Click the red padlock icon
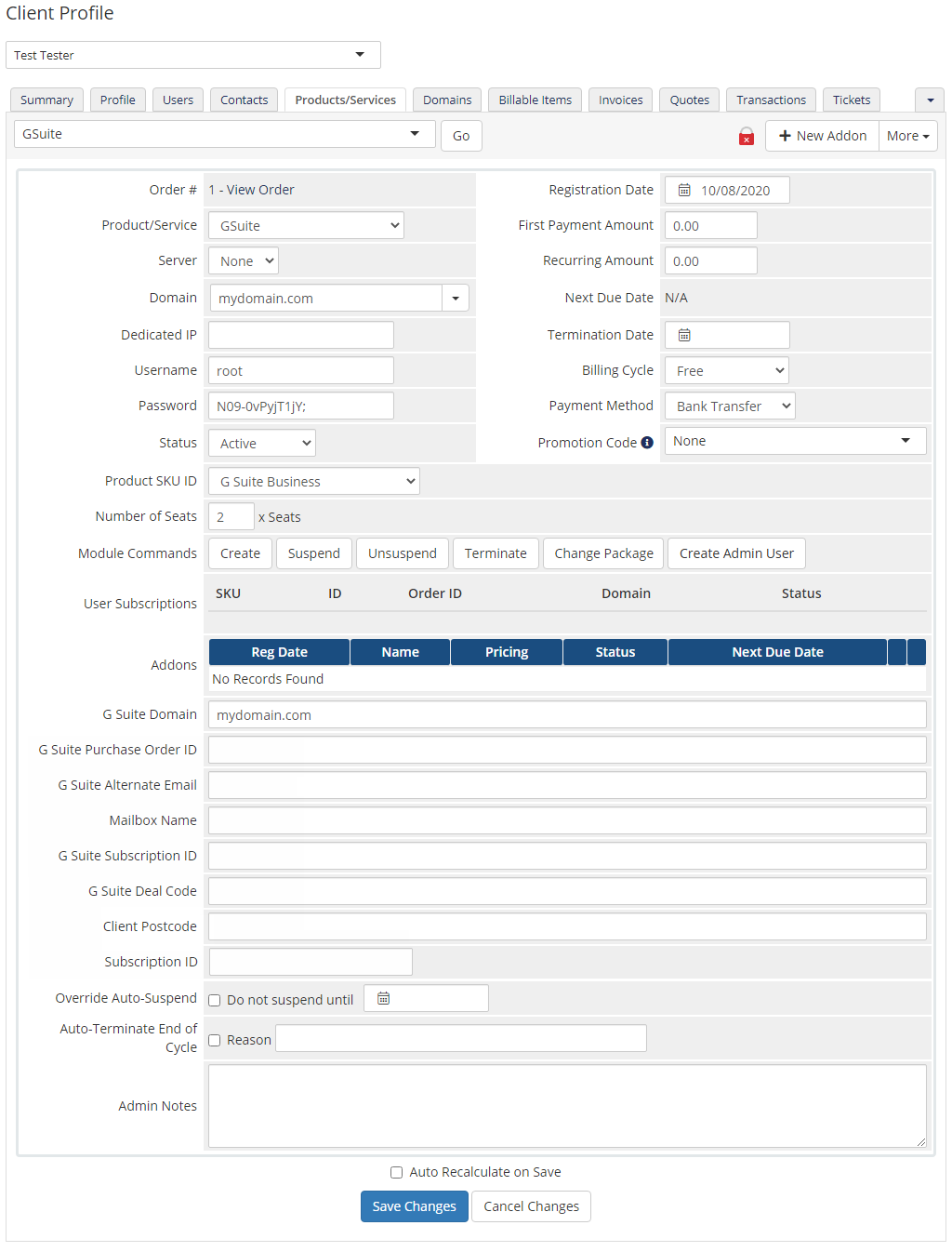The height and width of the screenshot is (1252, 952). (746, 137)
